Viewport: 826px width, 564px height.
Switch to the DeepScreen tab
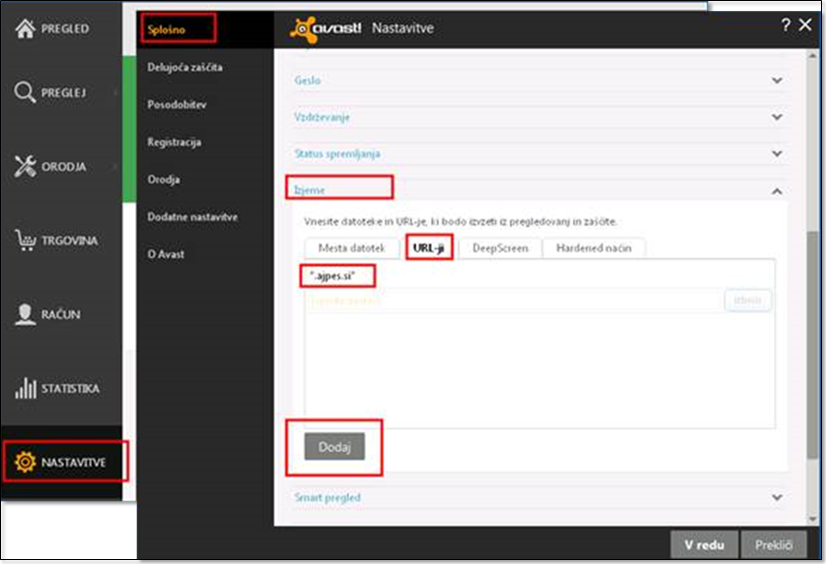tap(500, 248)
